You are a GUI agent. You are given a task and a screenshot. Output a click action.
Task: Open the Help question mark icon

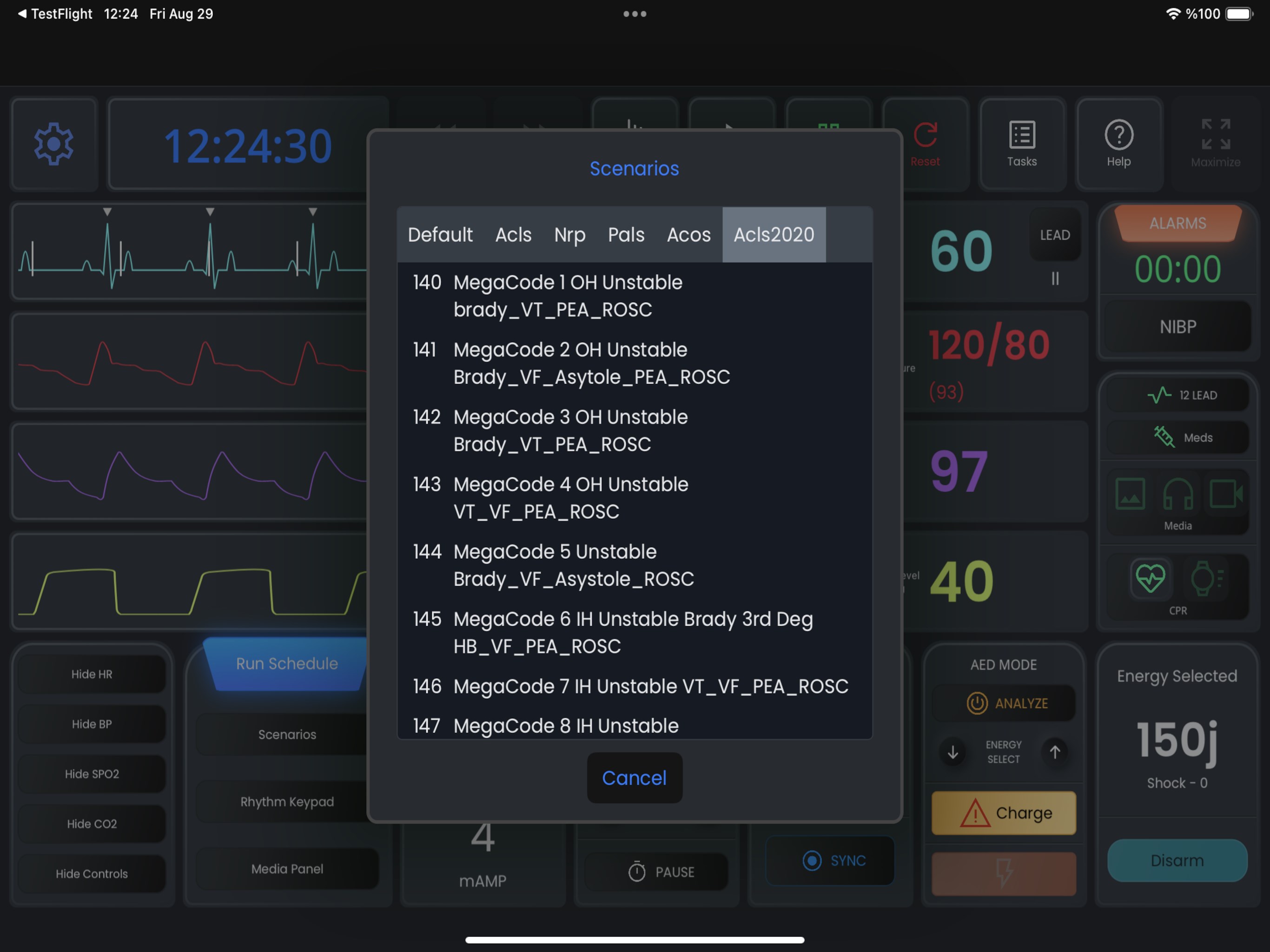(x=1118, y=135)
